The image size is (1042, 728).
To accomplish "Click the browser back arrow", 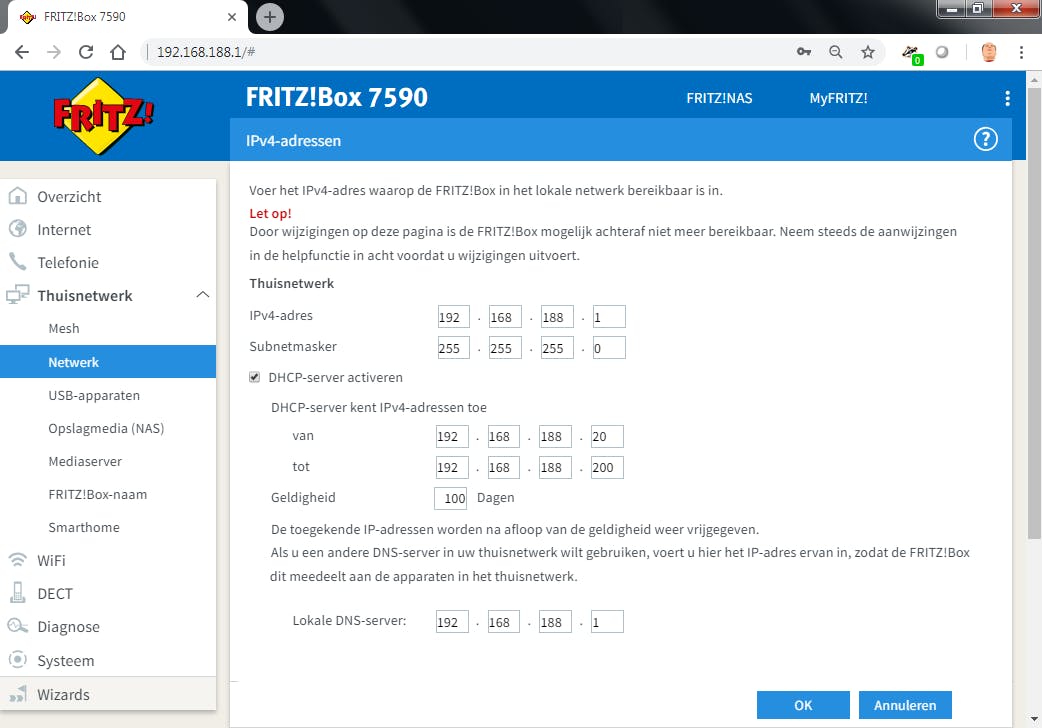I will (x=22, y=52).
